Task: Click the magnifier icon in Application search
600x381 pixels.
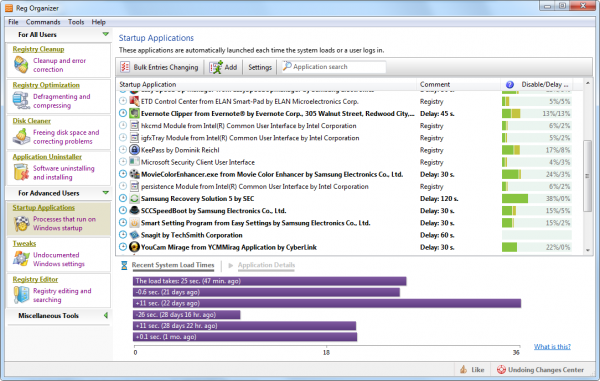Action: (287, 66)
